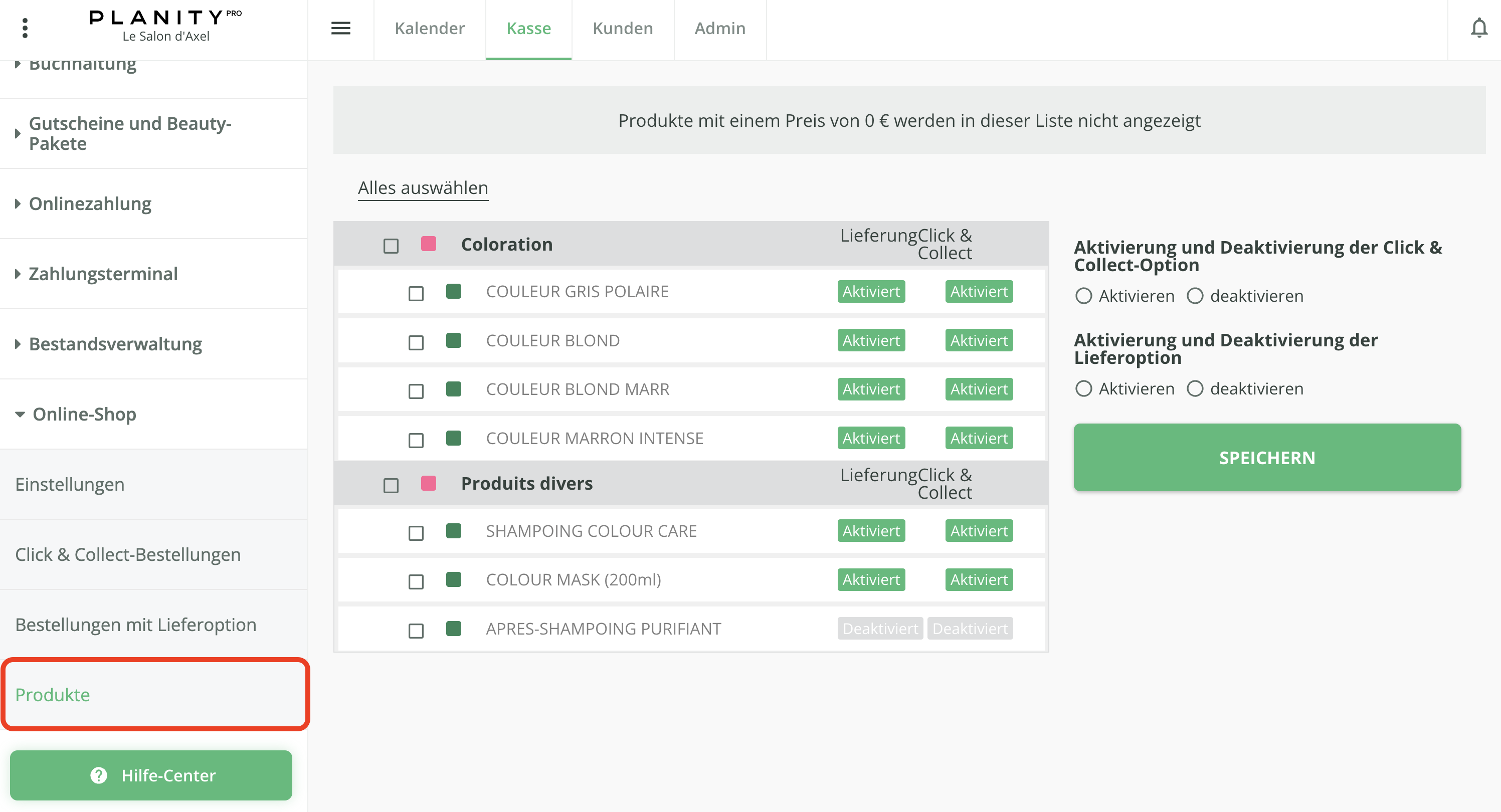Select Aktivieren radio for Click & Collect-Option
This screenshot has width=1501, height=812.
pos(1083,296)
